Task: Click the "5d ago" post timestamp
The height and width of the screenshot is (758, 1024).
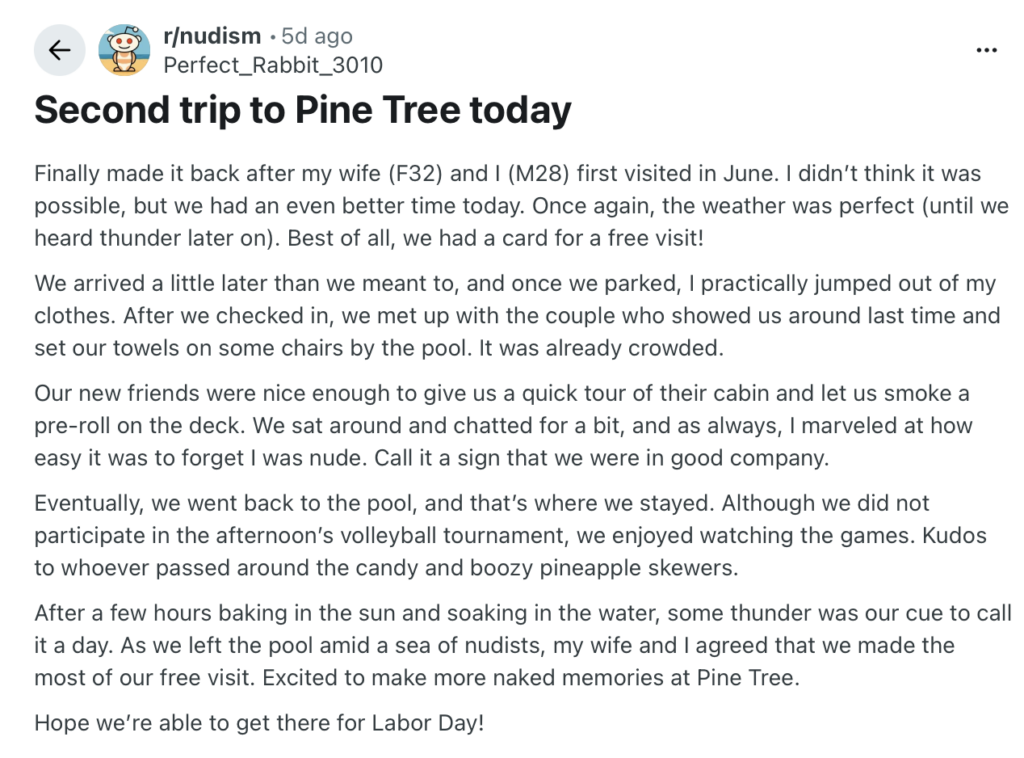Action: (317, 36)
